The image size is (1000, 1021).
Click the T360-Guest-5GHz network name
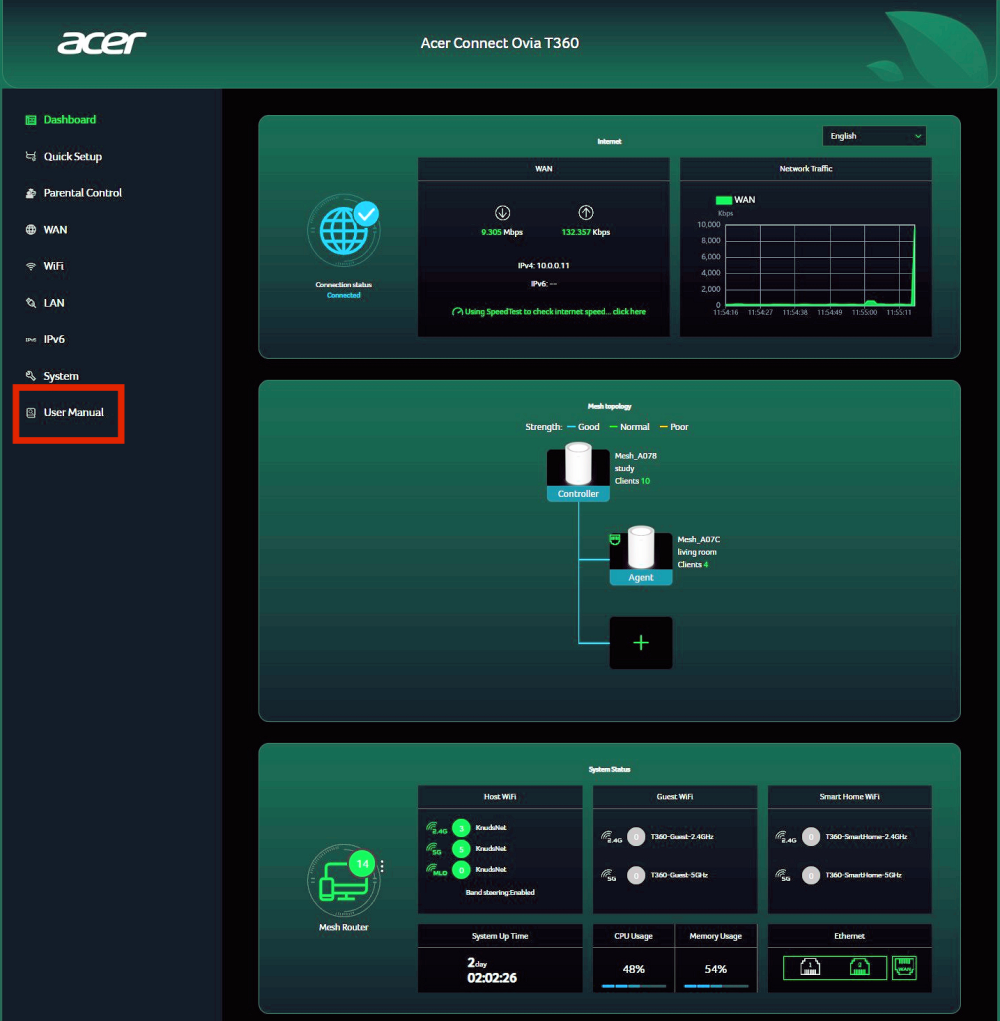point(679,875)
